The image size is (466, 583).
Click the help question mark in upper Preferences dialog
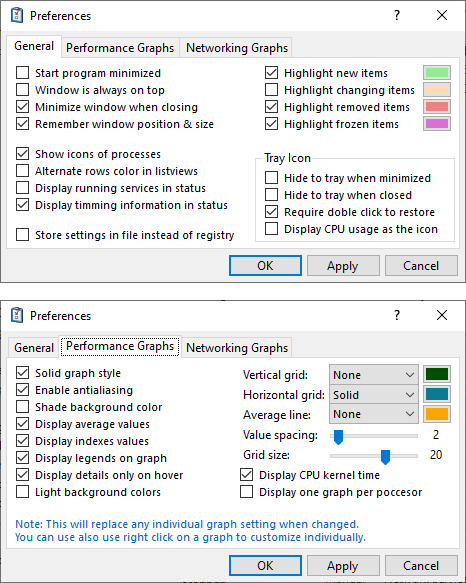[397, 15]
